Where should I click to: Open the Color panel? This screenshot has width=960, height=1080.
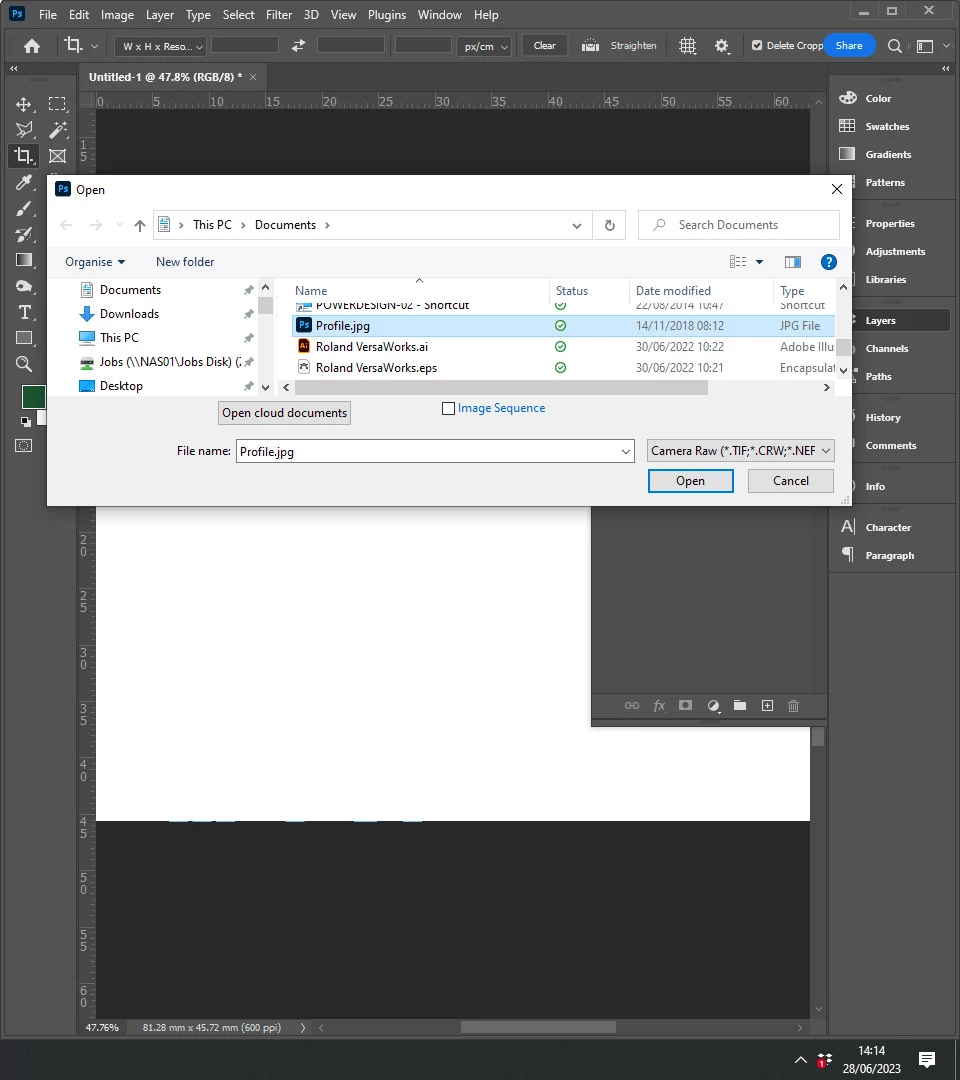[x=878, y=98]
